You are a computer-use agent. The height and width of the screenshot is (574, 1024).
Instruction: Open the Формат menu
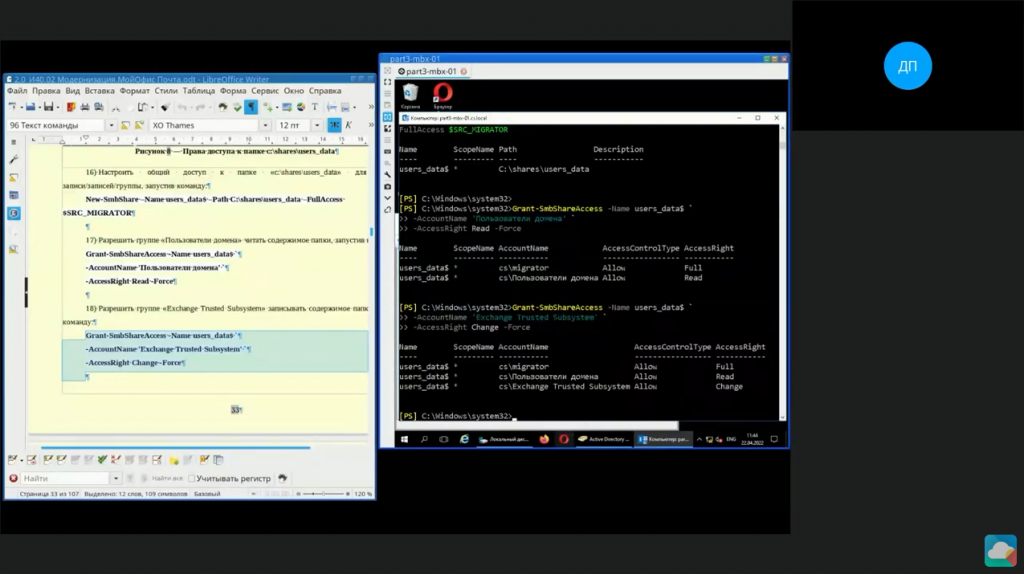click(x=135, y=91)
